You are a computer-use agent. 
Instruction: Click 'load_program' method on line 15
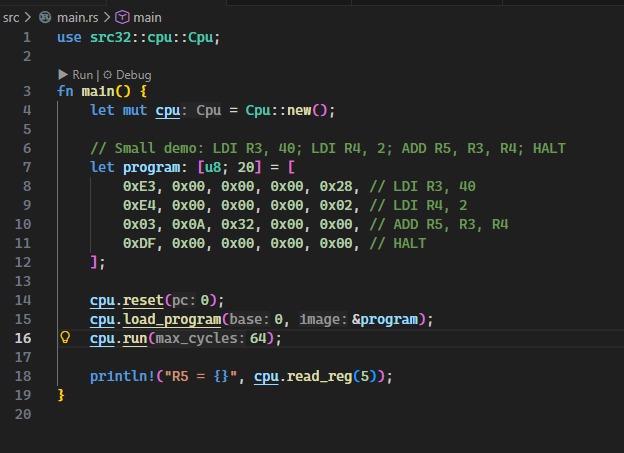172,319
